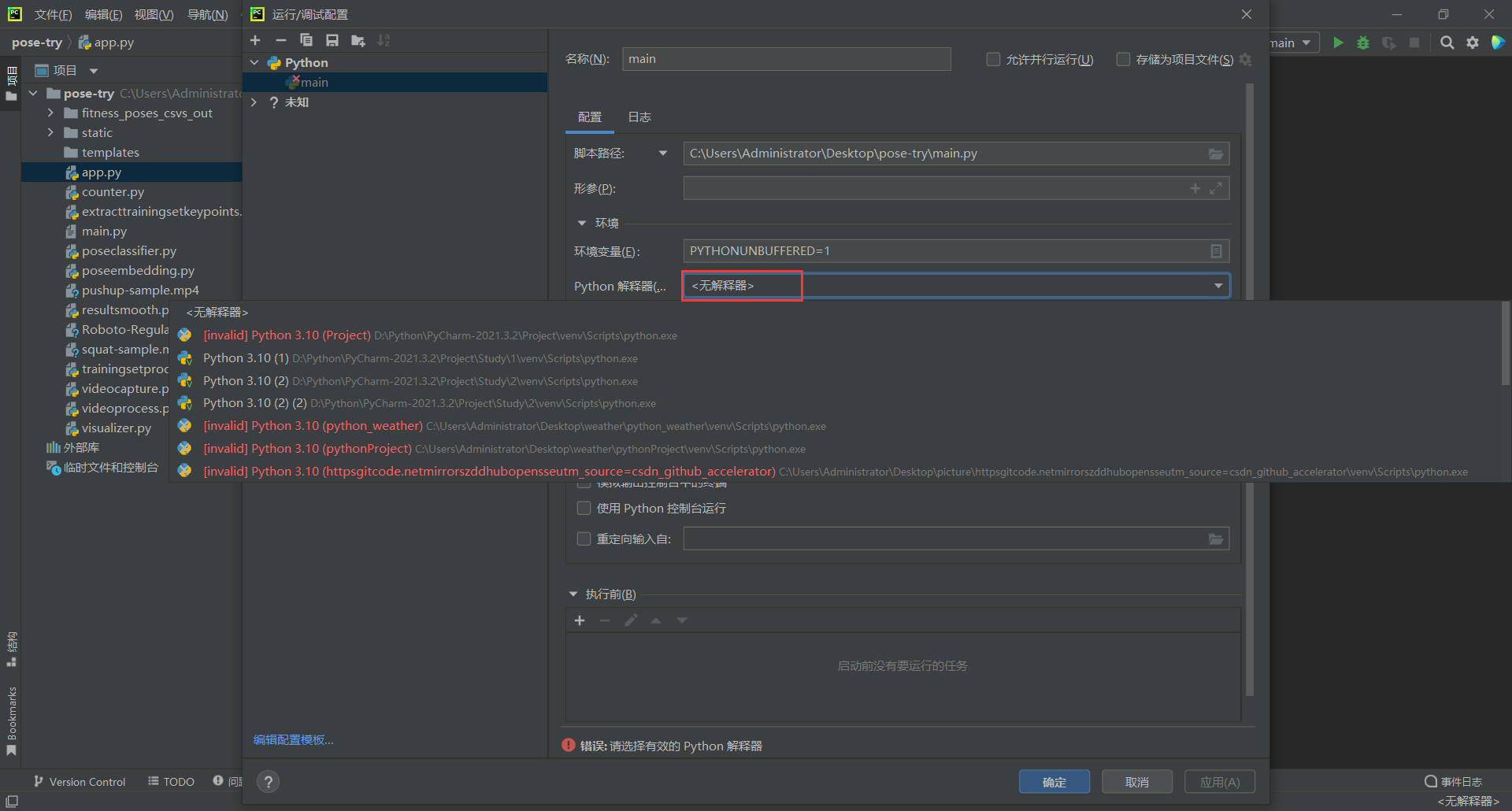Toggle 脚本路径 script/module dropdown arrow
Screen dimensions: 1512x811
662,154
